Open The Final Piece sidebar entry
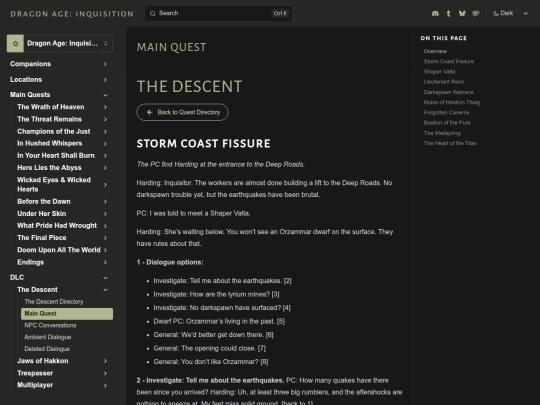This screenshot has width=540, height=405. (42, 238)
